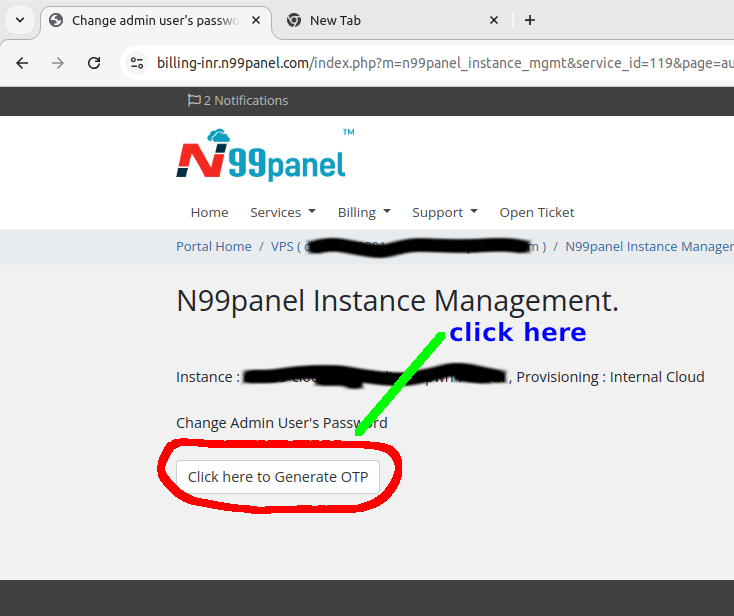The image size is (734, 616).
Task: Click the browser forward arrow
Action: tap(58, 63)
